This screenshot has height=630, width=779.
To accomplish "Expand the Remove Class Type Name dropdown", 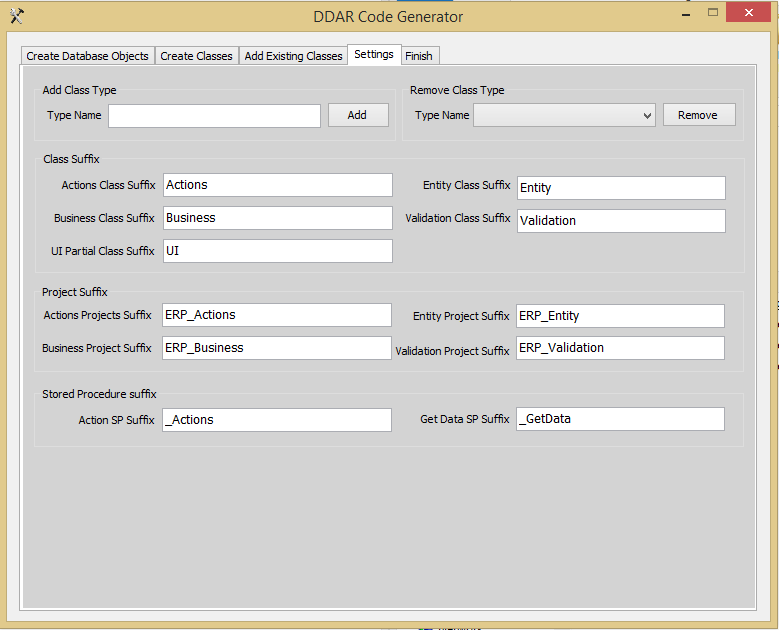I will pos(647,116).
